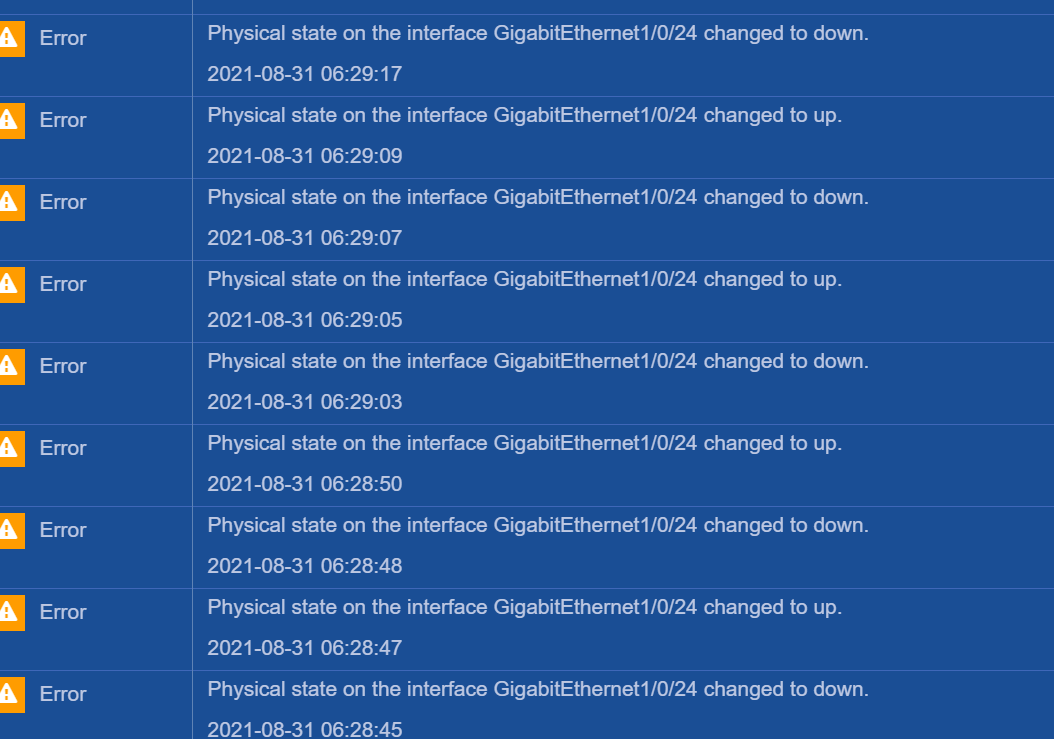Click the Error label for the 06:28:50 event
The width and height of the screenshot is (1054, 739).
point(63,448)
